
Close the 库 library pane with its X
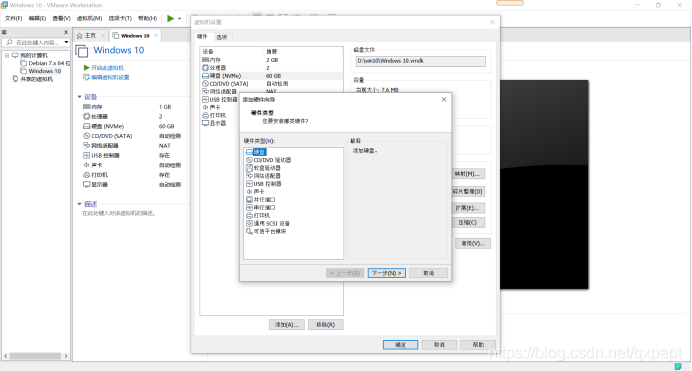click(x=66, y=32)
